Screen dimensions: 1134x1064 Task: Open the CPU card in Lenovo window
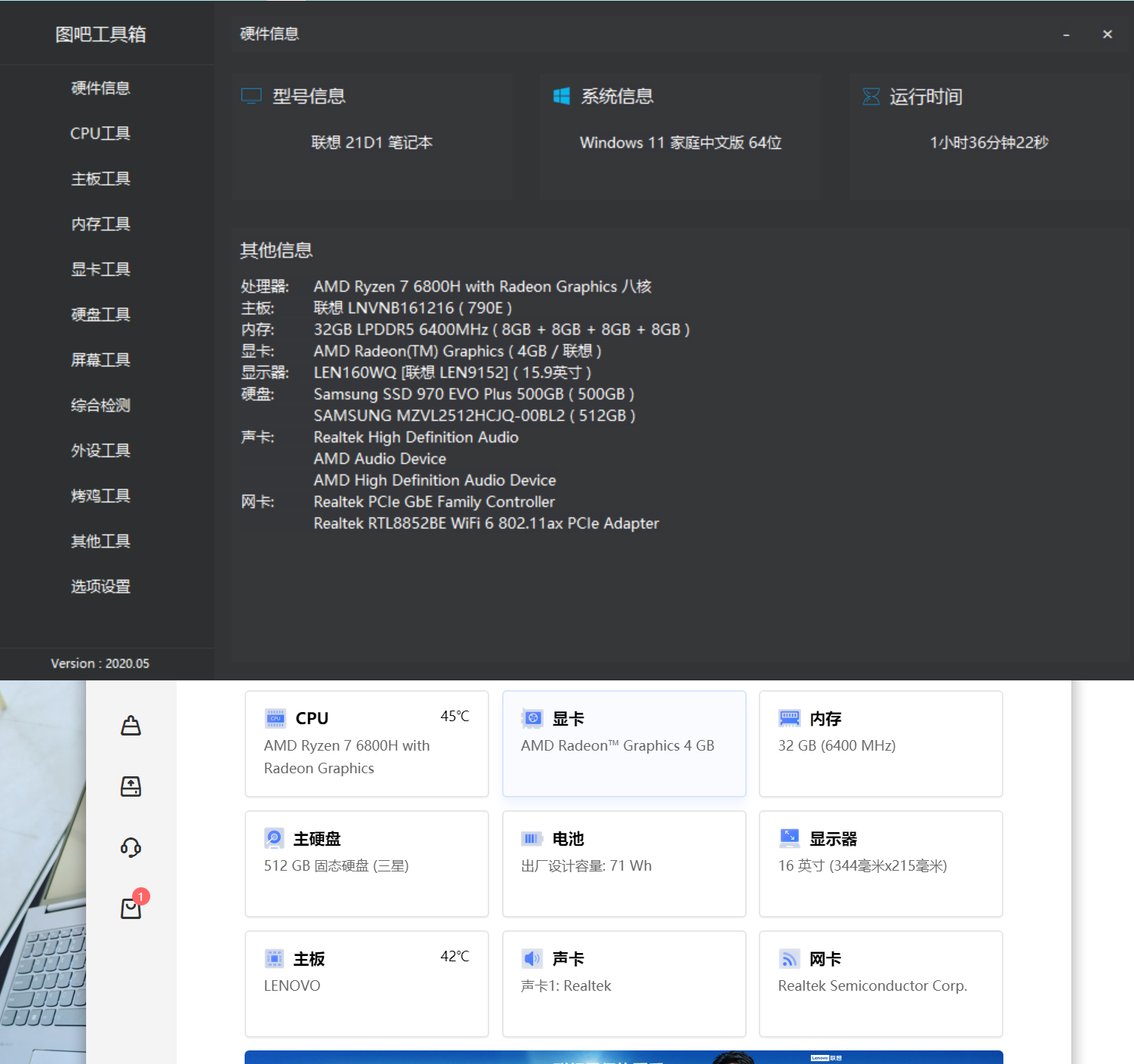(367, 744)
